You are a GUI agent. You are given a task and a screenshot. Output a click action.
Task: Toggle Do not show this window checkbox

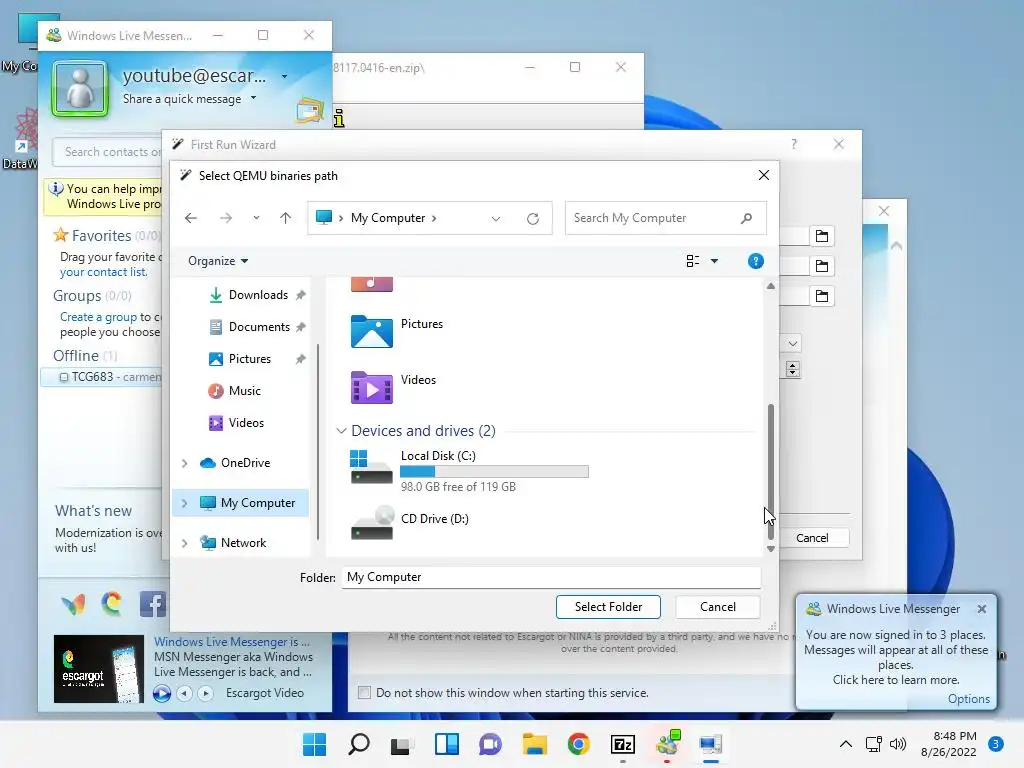coord(364,693)
